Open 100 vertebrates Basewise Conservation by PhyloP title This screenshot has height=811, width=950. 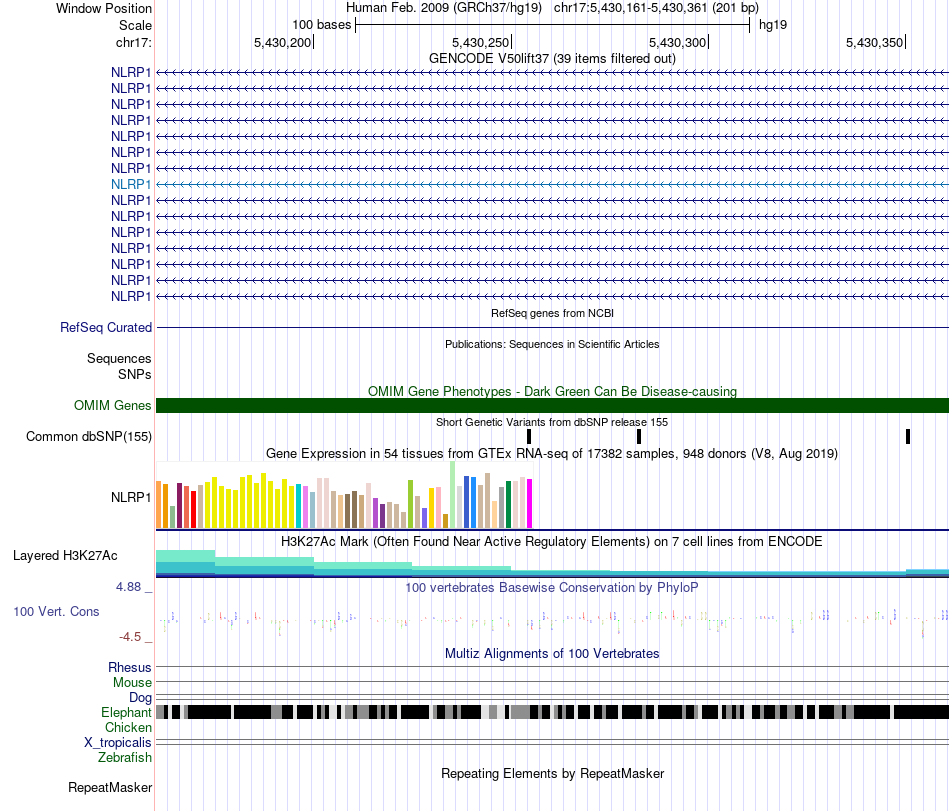point(552,588)
